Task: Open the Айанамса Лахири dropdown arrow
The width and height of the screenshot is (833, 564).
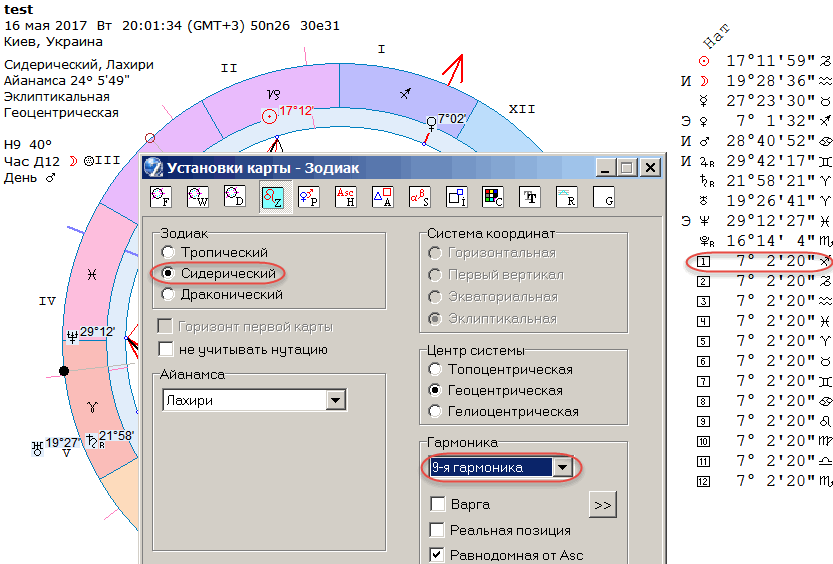Action: [x=336, y=400]
